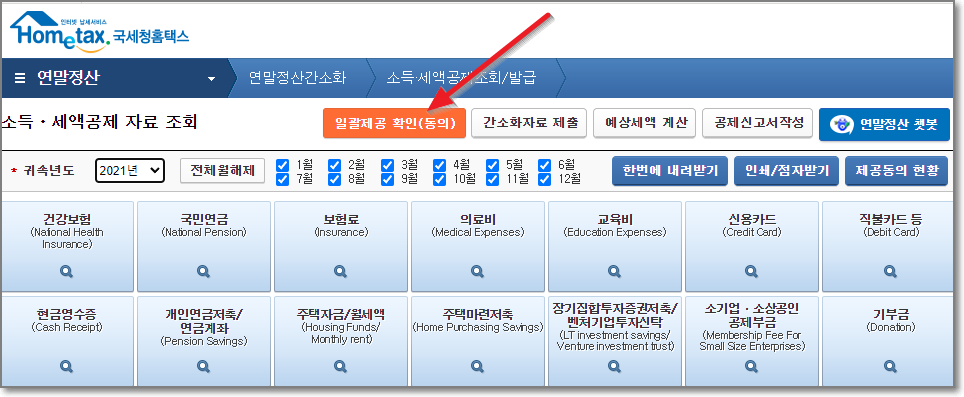Click the 현금영수증 (Cash Receipt) label

(67, 321)
